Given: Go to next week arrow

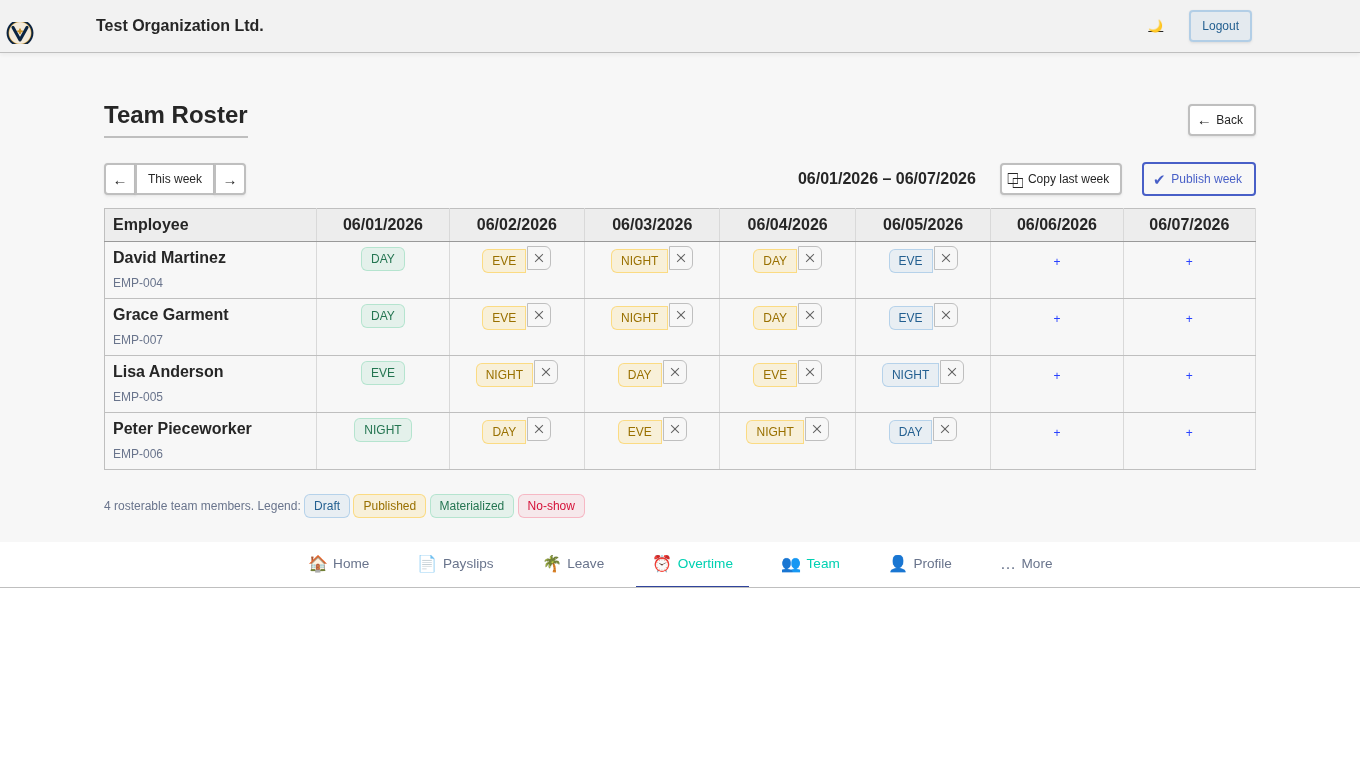Looking at the screenshot, I should tap(230, 179).
